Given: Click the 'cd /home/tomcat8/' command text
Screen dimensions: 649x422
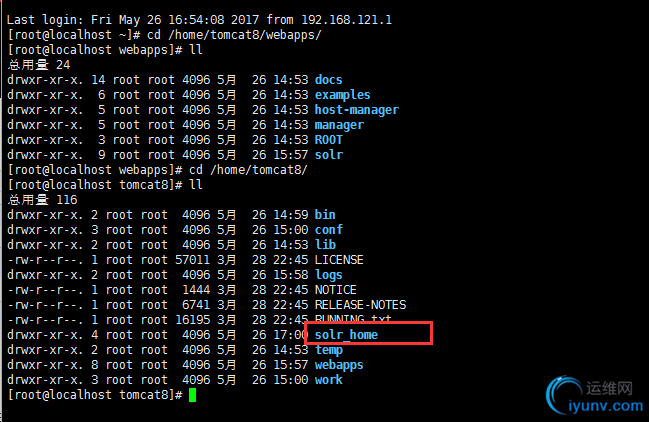Looking at the screenshot, I should [248, 170].
